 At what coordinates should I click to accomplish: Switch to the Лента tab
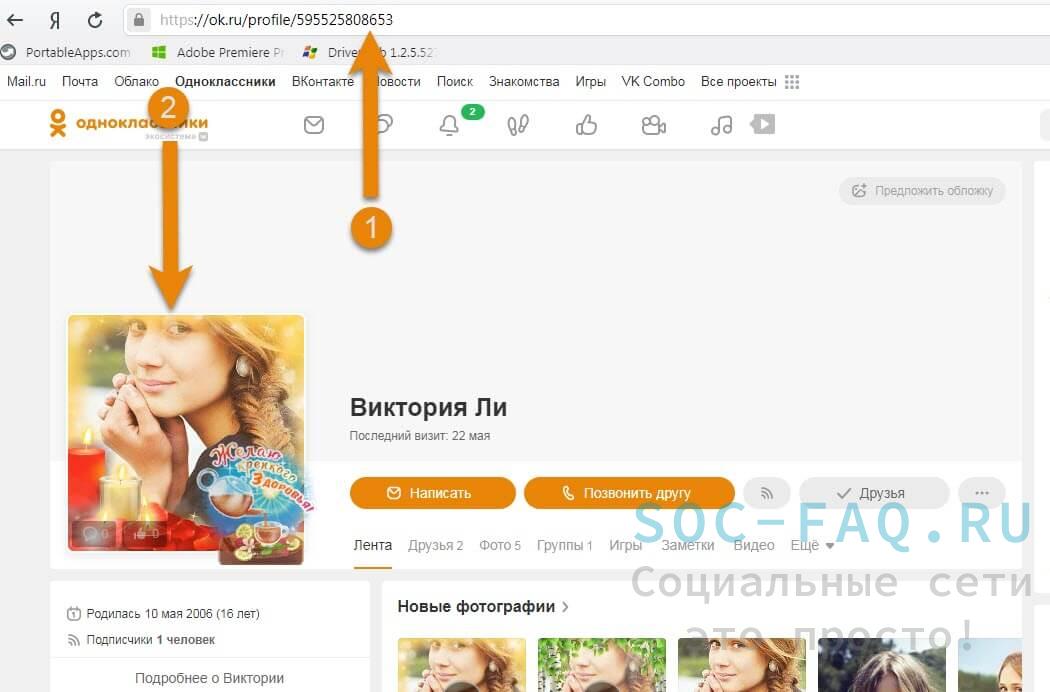(x=373, y=546)
